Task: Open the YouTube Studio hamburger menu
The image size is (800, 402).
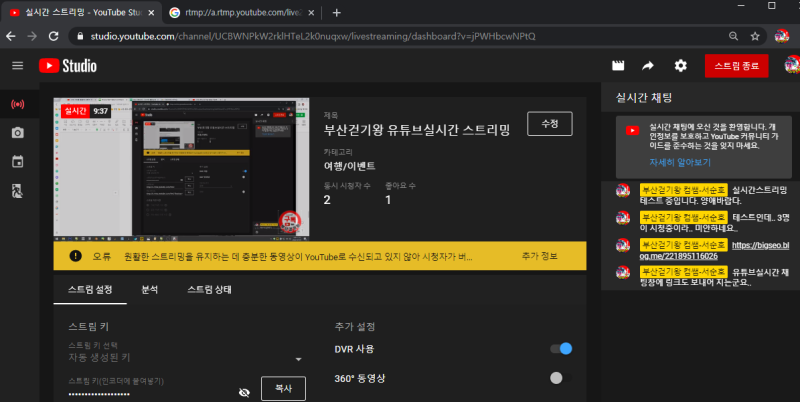Action: [17, 65]
